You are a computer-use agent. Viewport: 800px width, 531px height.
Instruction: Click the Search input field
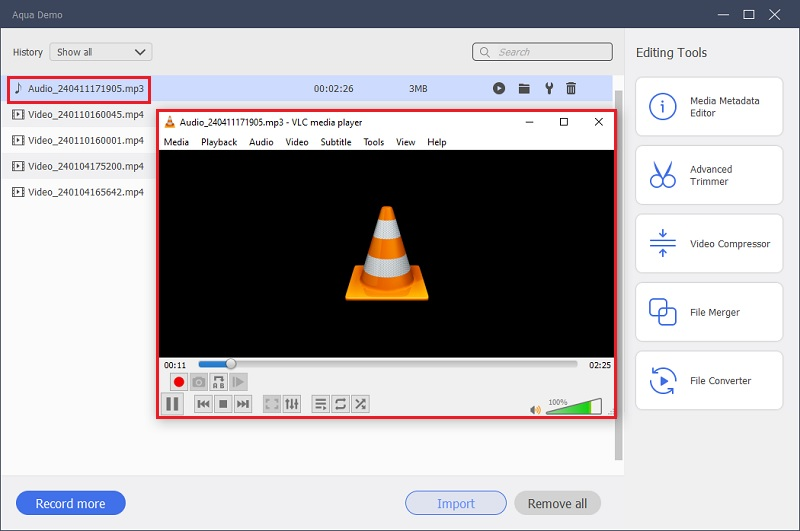tap(542, 52)
